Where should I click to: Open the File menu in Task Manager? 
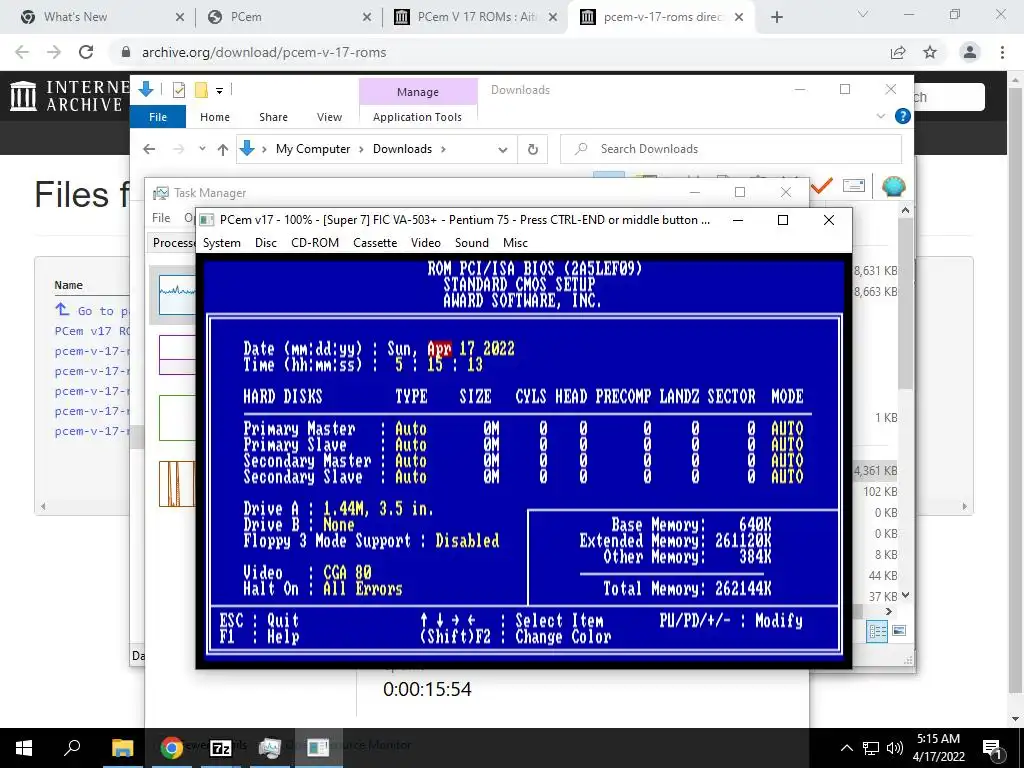coord(161,217)
